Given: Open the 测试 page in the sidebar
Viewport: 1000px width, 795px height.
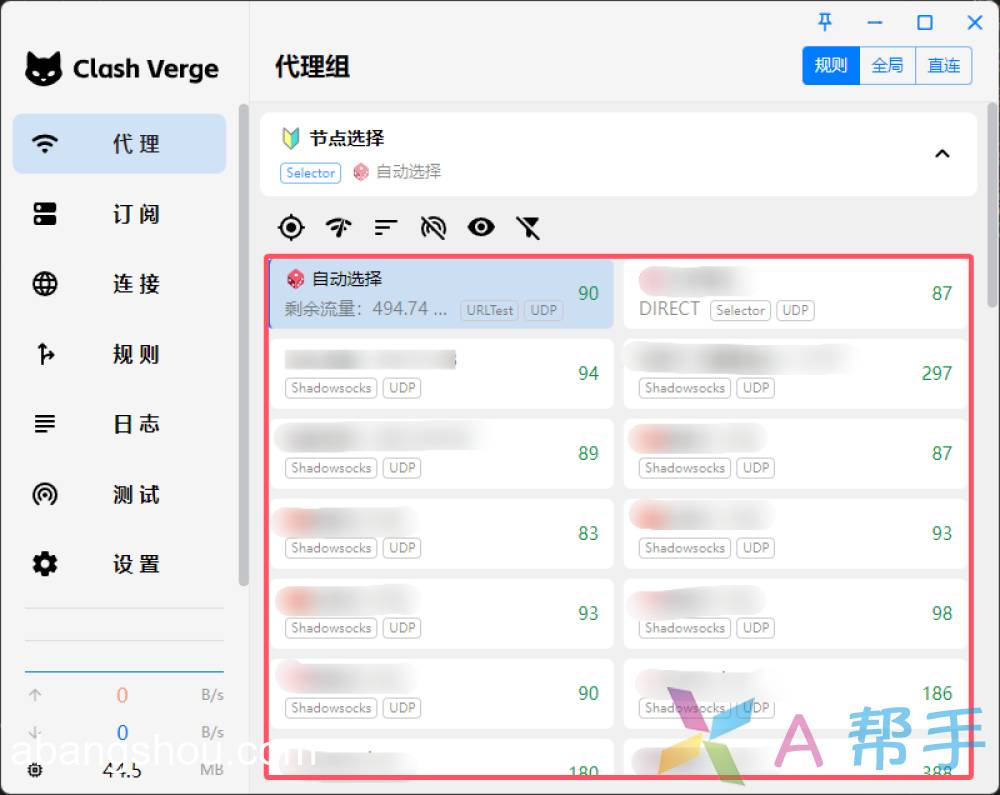Looking at the screenshot, I should pyautogui.click(x=119, y=494).
